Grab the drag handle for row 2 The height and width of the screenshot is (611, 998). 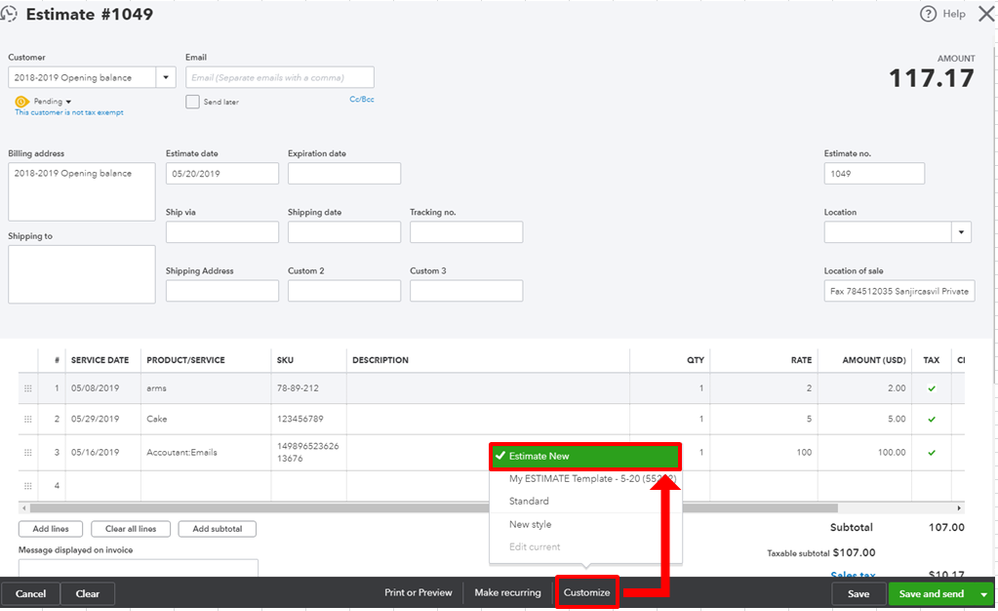28,419
